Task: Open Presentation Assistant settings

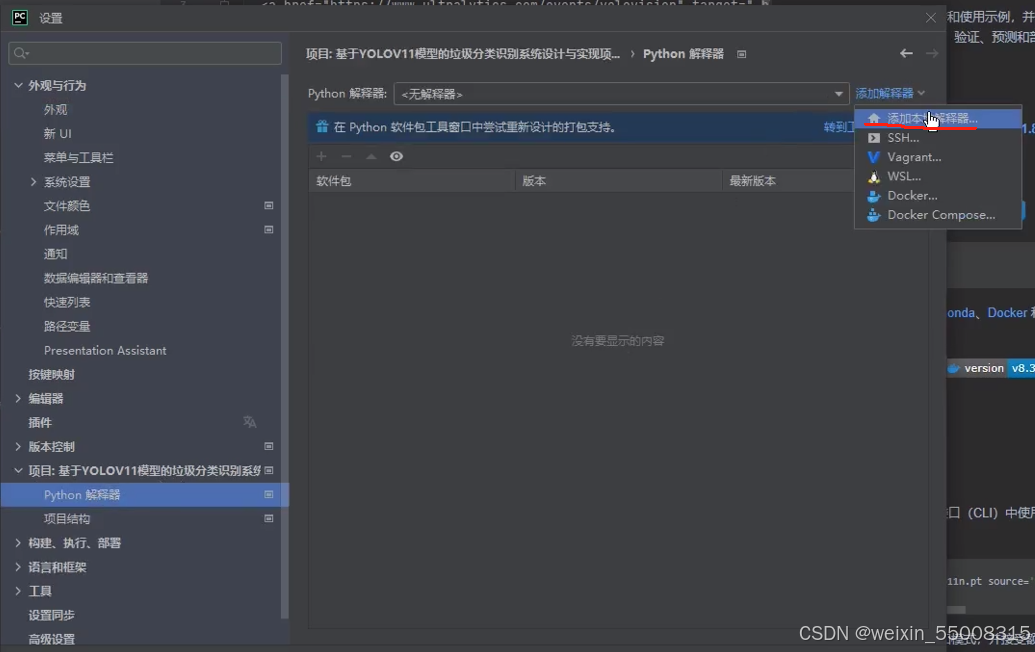Action: [x=105, y=350]
